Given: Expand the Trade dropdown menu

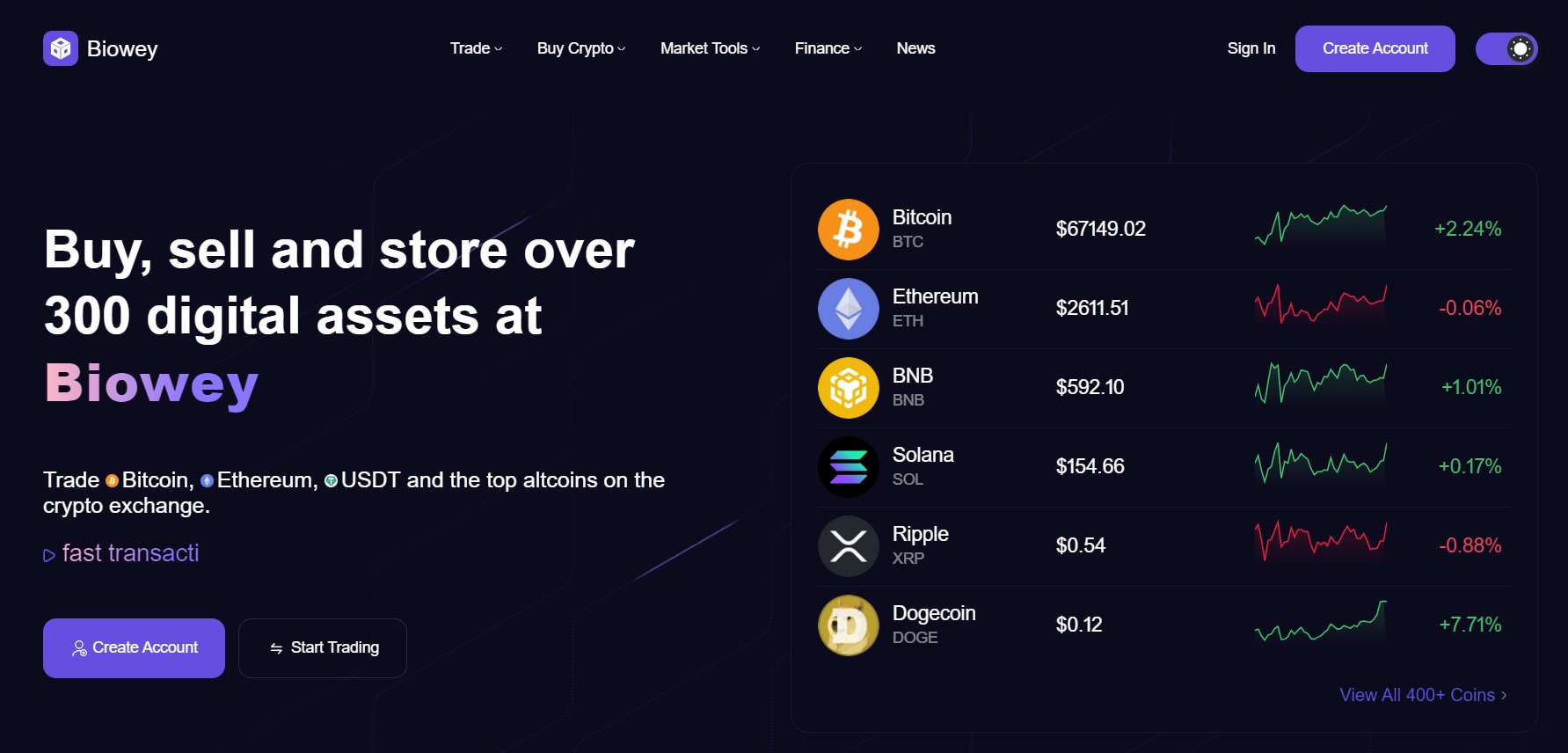Looking at the screenshot, I should pos(476,48).
